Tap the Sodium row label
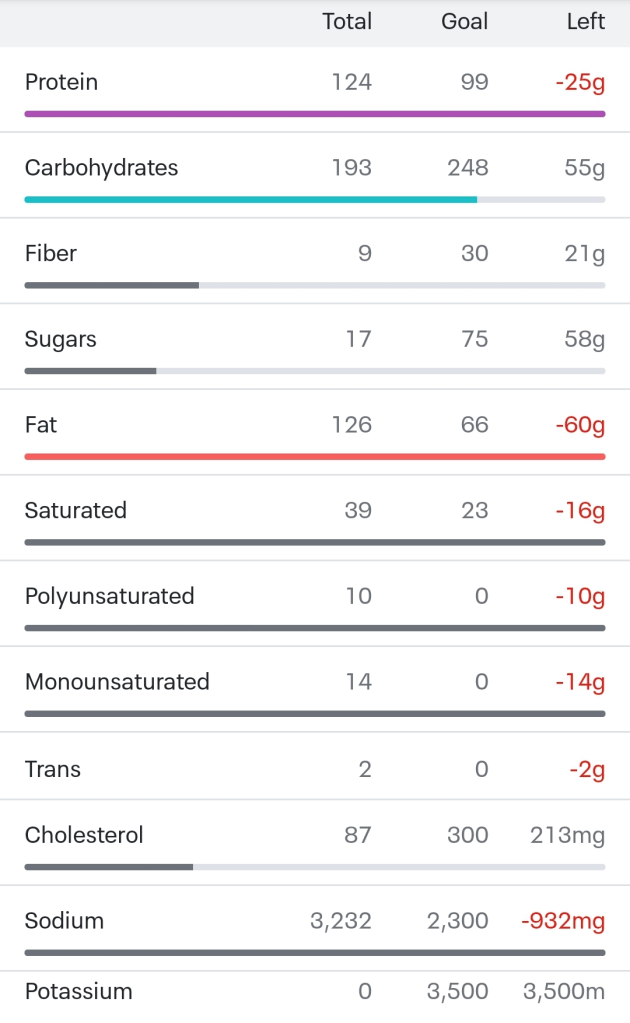630x1023 pixels. coord(64,921)
